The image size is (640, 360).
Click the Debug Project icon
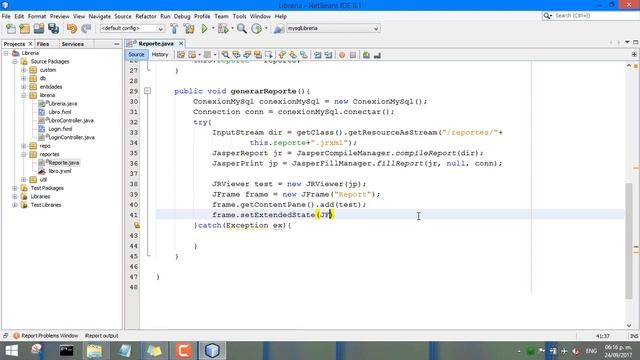click(223, 29)
